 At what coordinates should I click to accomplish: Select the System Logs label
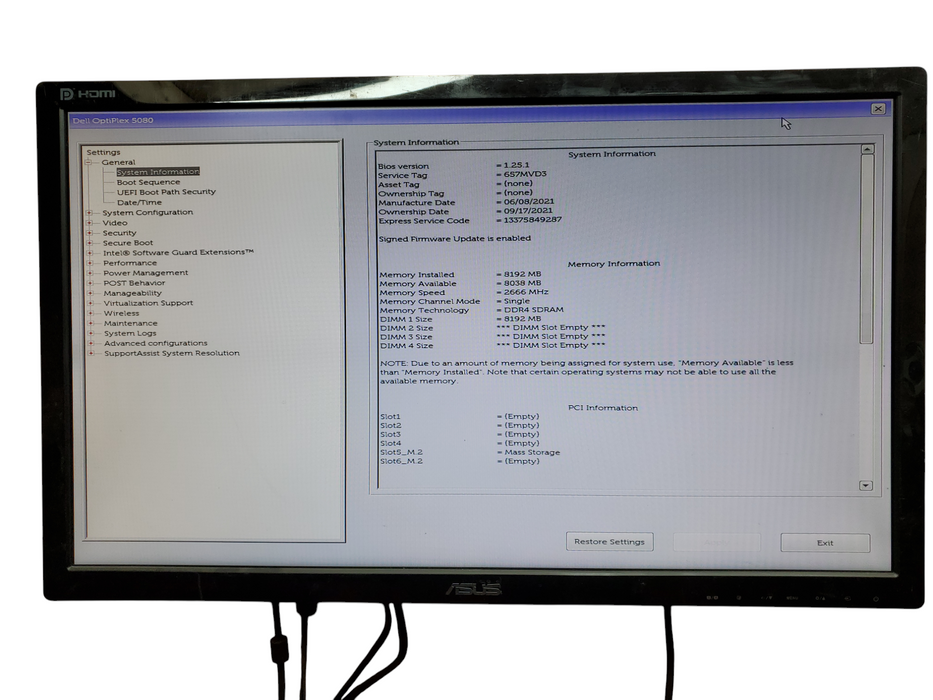pos(130,333)
